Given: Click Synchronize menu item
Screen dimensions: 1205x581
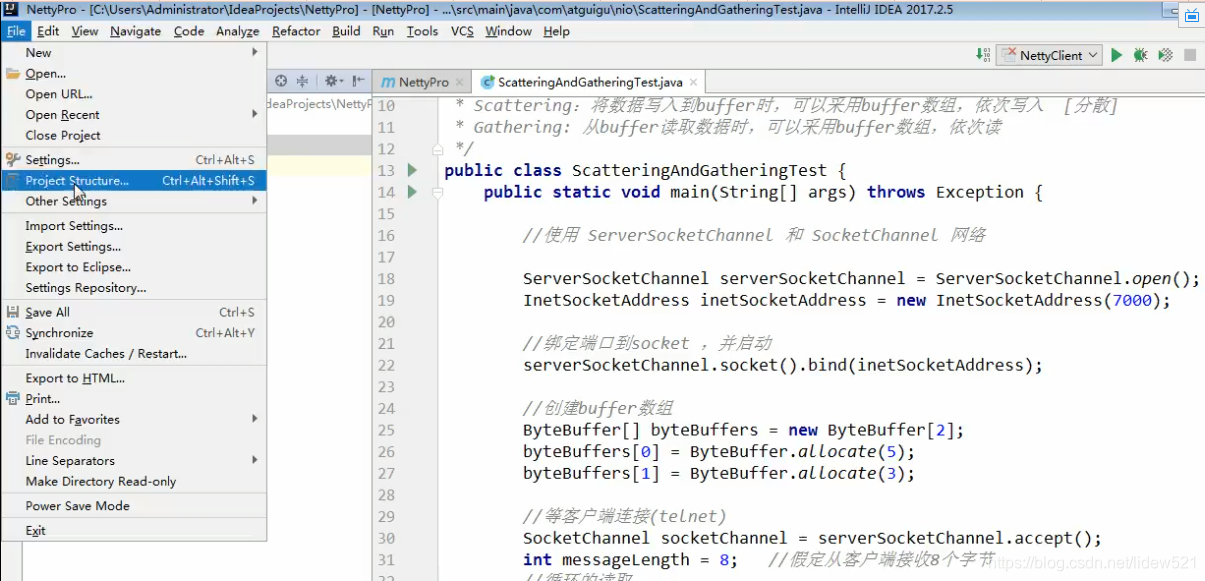Looking at the screenshot, I should pos(134,333).
